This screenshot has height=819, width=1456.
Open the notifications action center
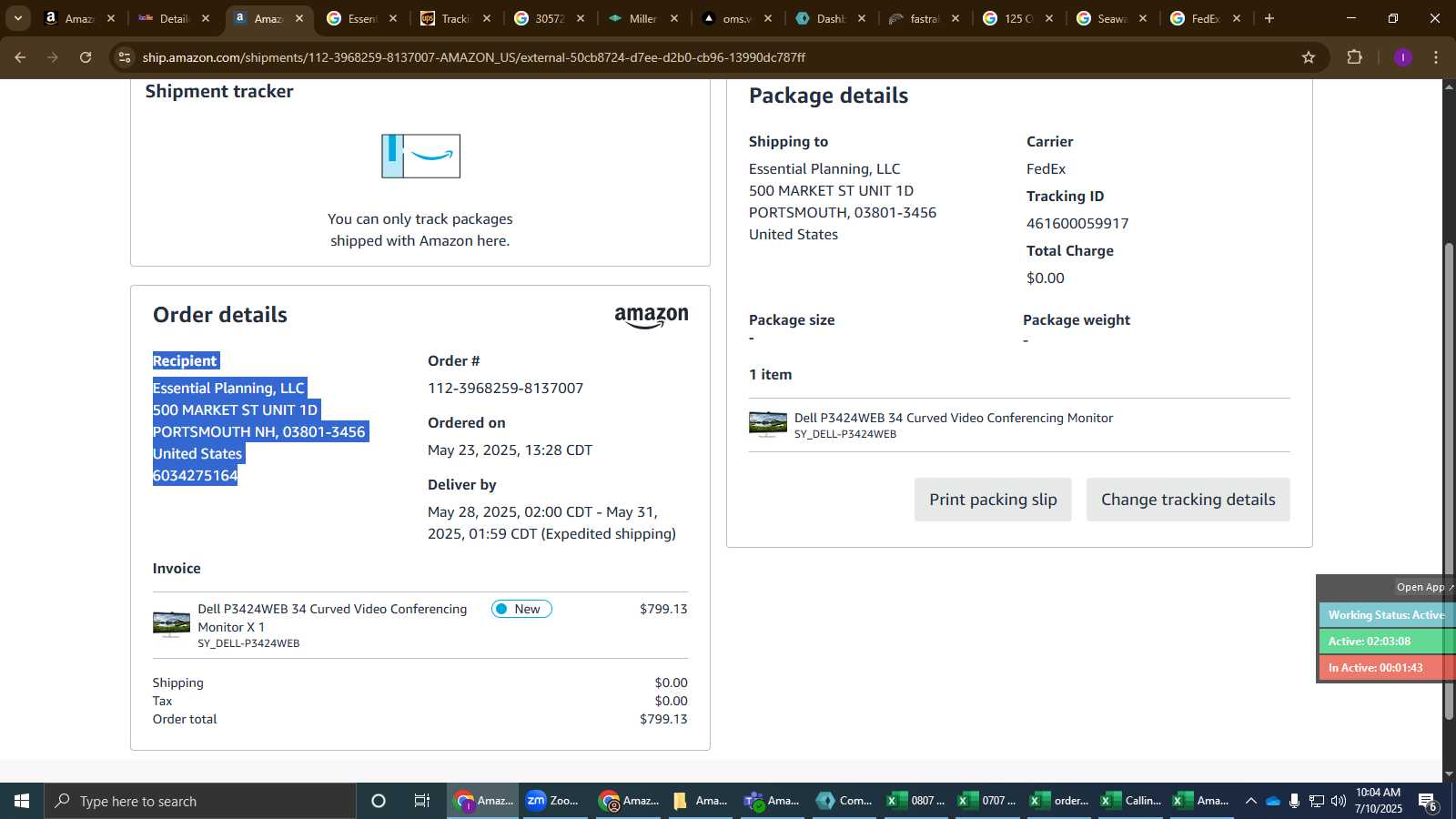[x=1428, y=802]
